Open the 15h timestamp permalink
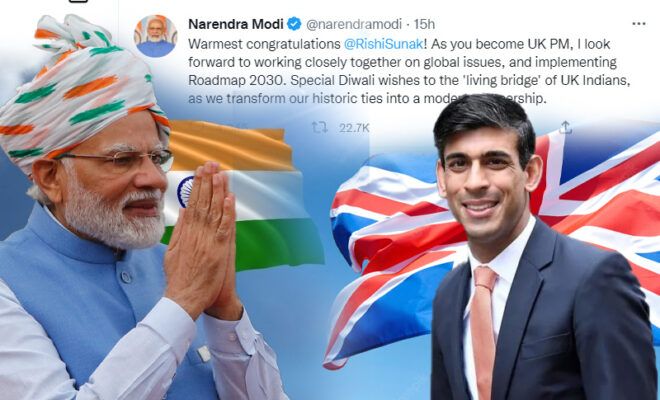660x400 pixels. pyautogui.click(x=424, y=24)
